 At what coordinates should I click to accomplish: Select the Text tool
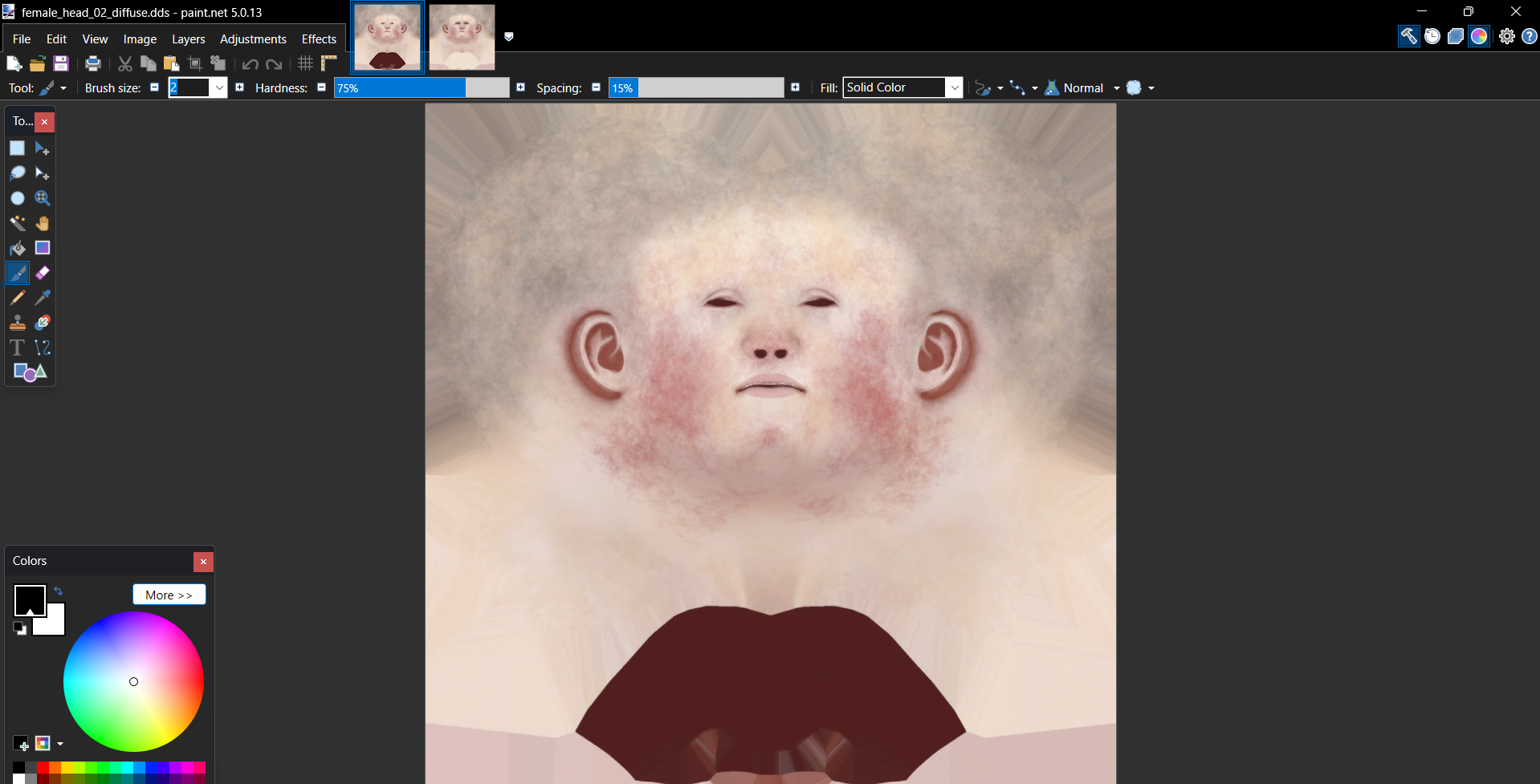point(18,347)
